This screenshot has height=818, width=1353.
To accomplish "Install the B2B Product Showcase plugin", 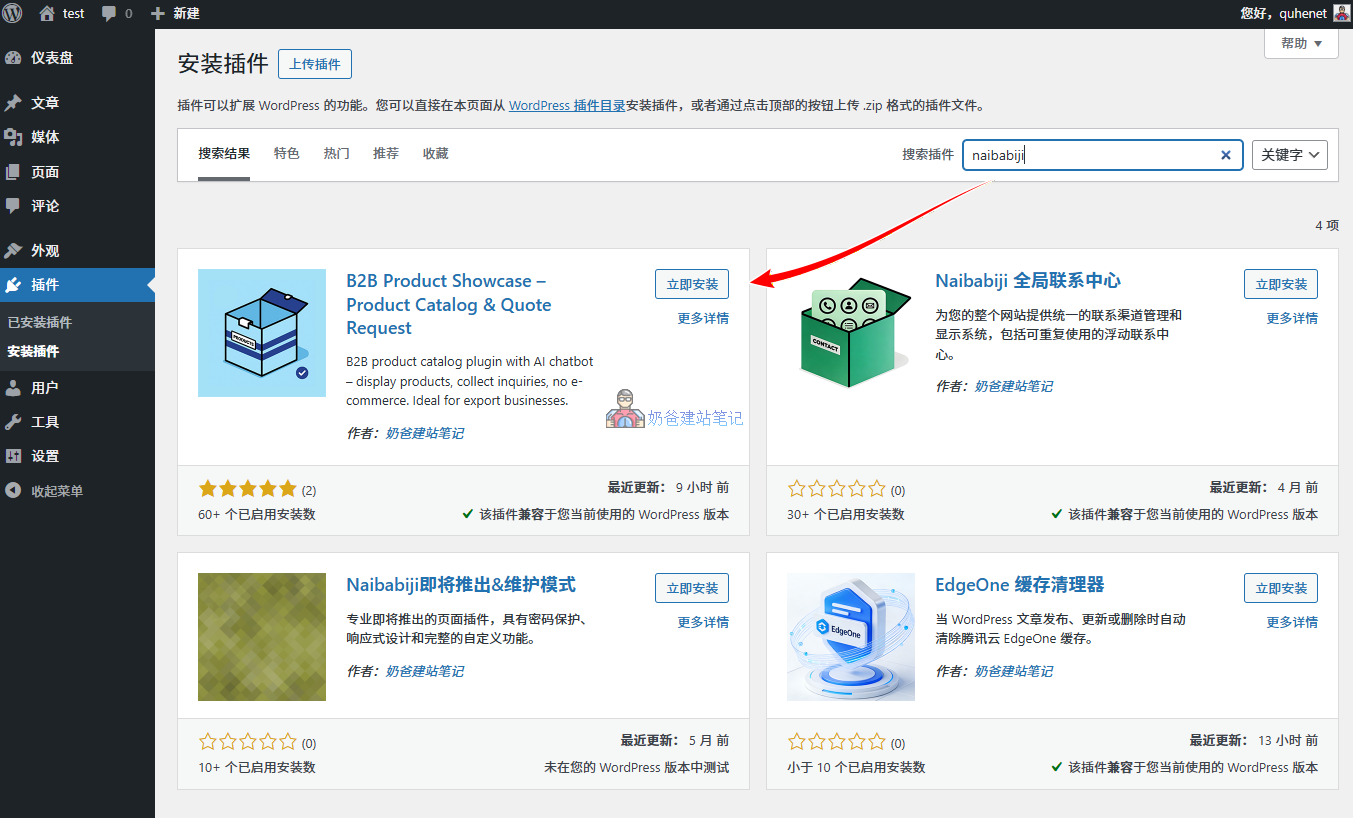I will 692,283.
